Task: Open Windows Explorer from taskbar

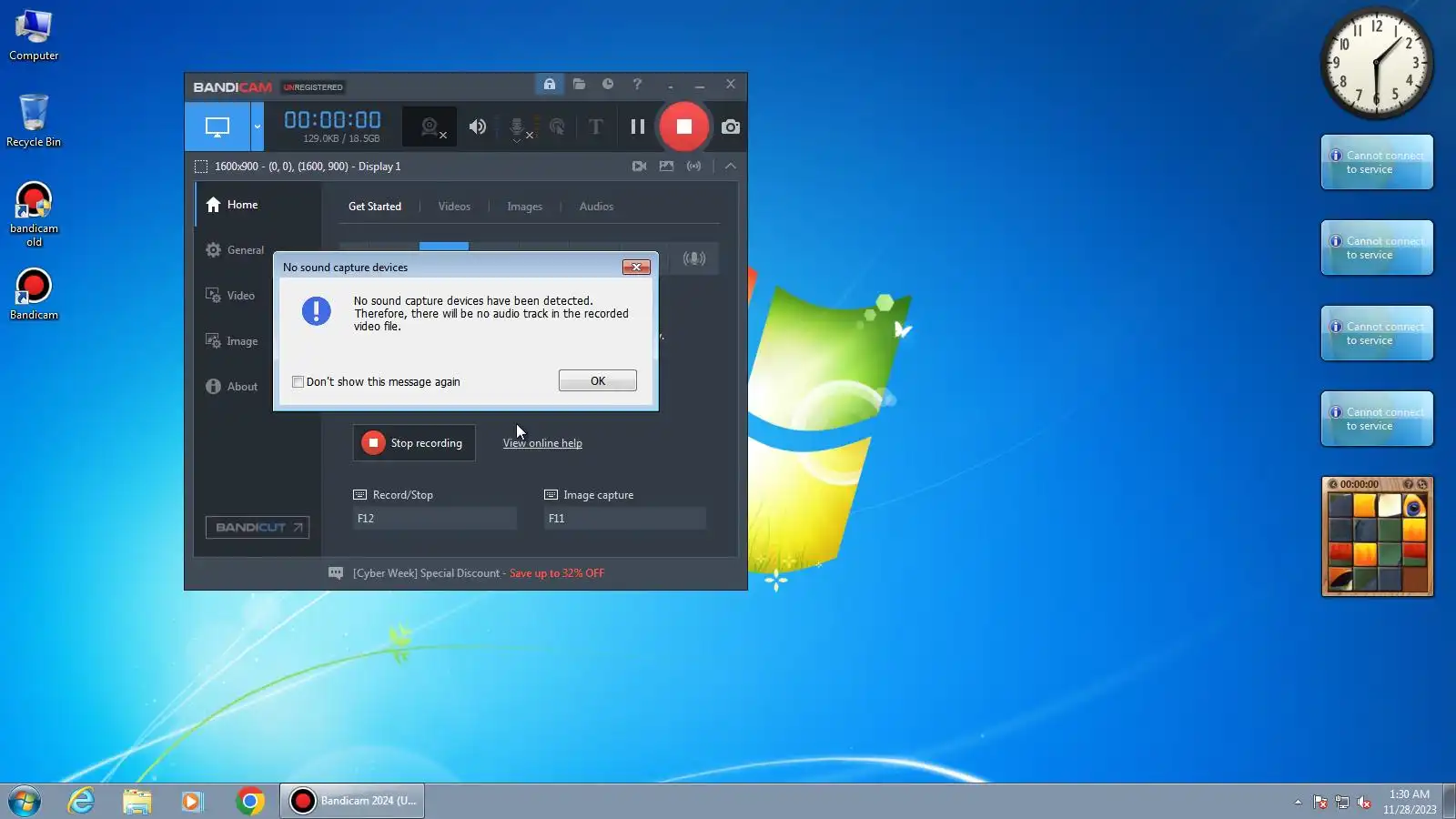Action: (x=137, y=801)
